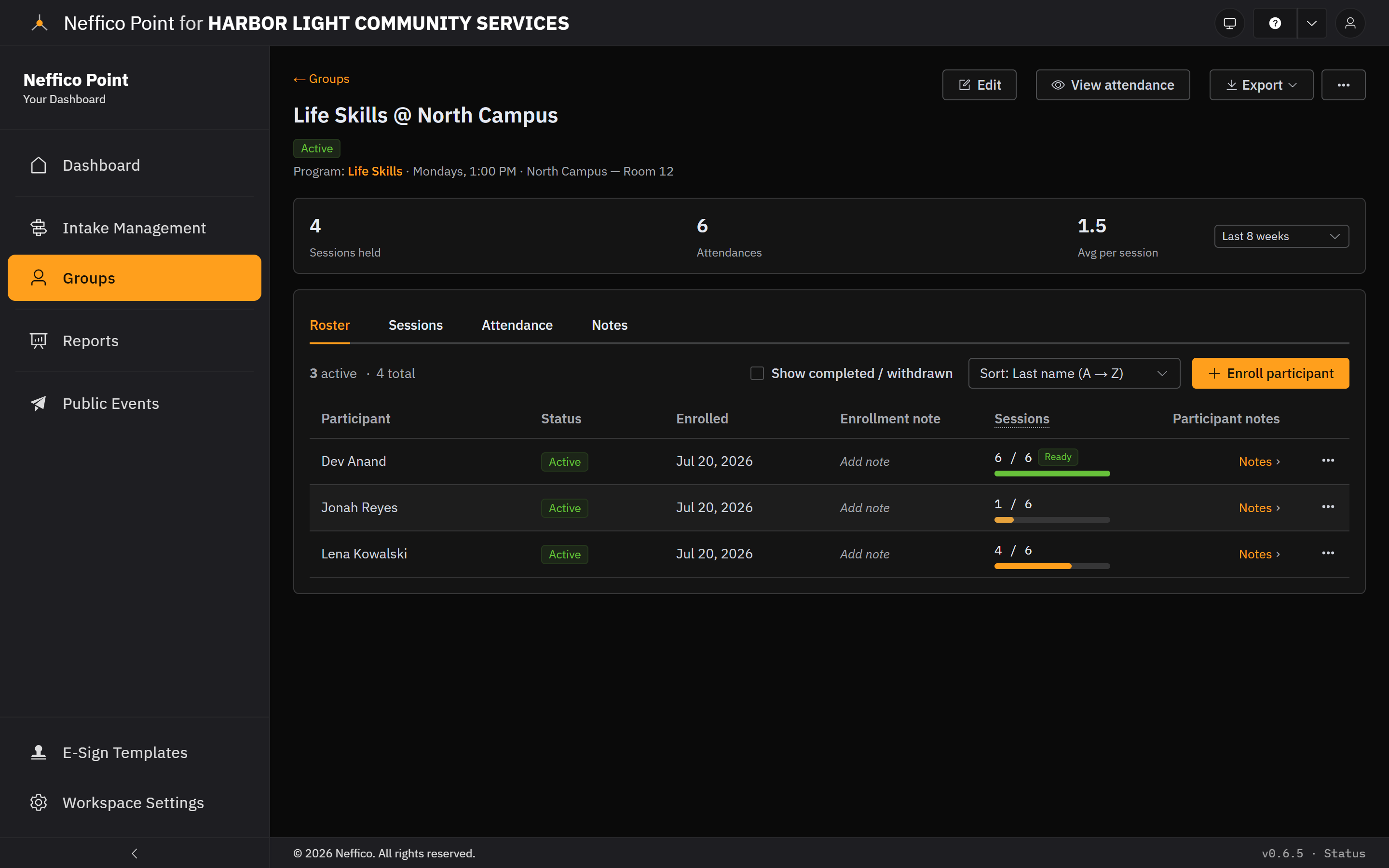The height and width of the screenshot is (868, 1389).
Task: Open the user profile icon
Action: 1350,23
